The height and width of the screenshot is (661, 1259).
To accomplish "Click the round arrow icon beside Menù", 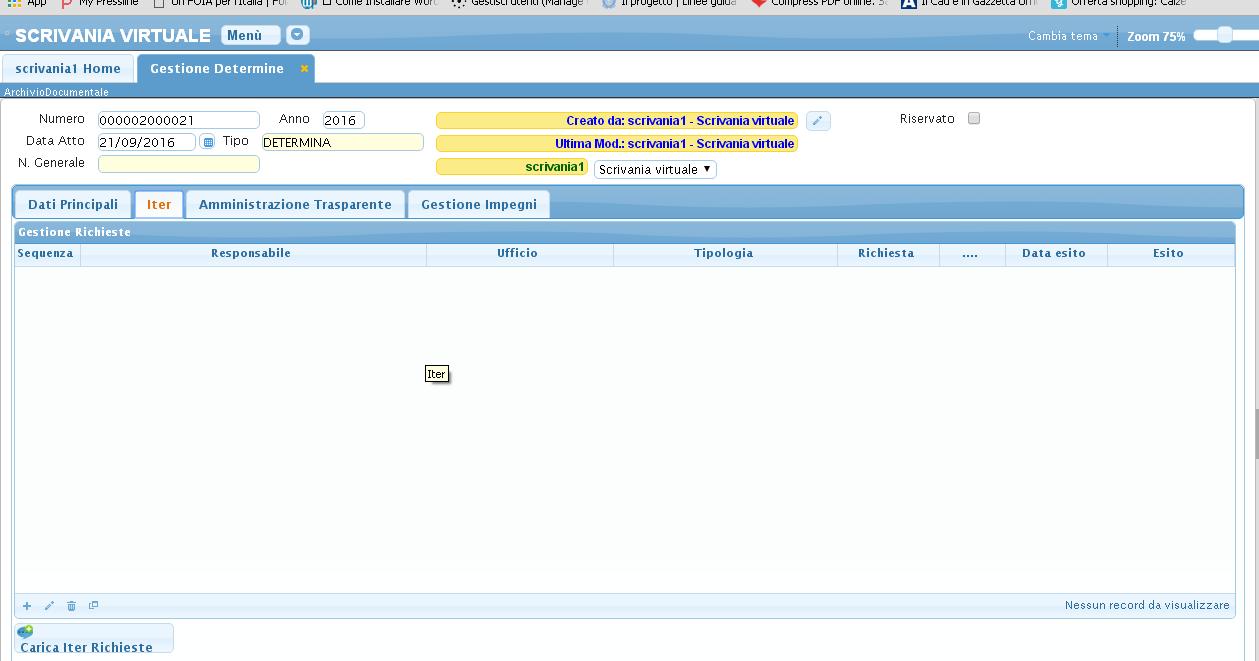I will click(297, 36).
